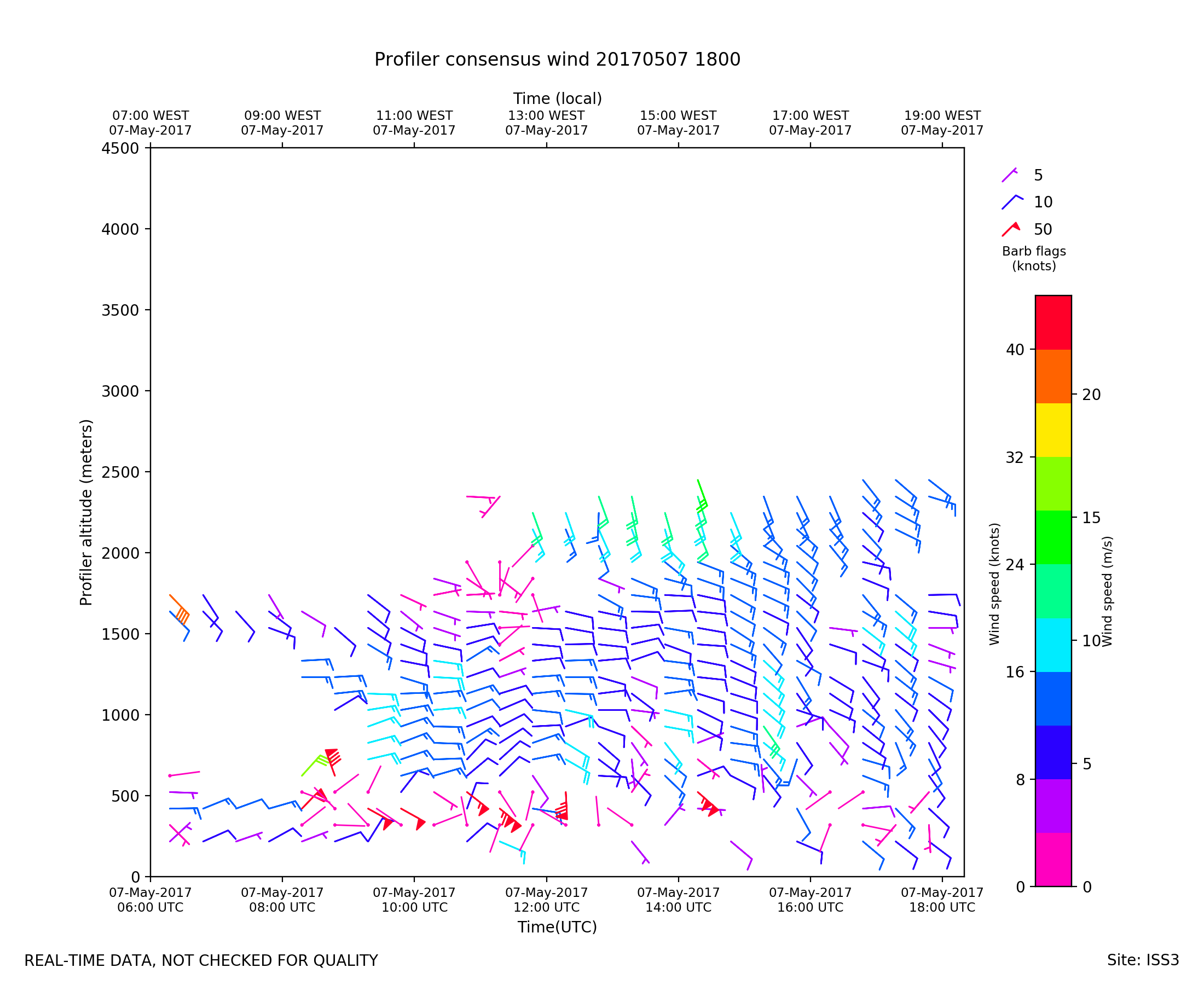1204x985 pixels.
Task: Click the Time(UTC) axis label
Action: pos(557,927)
